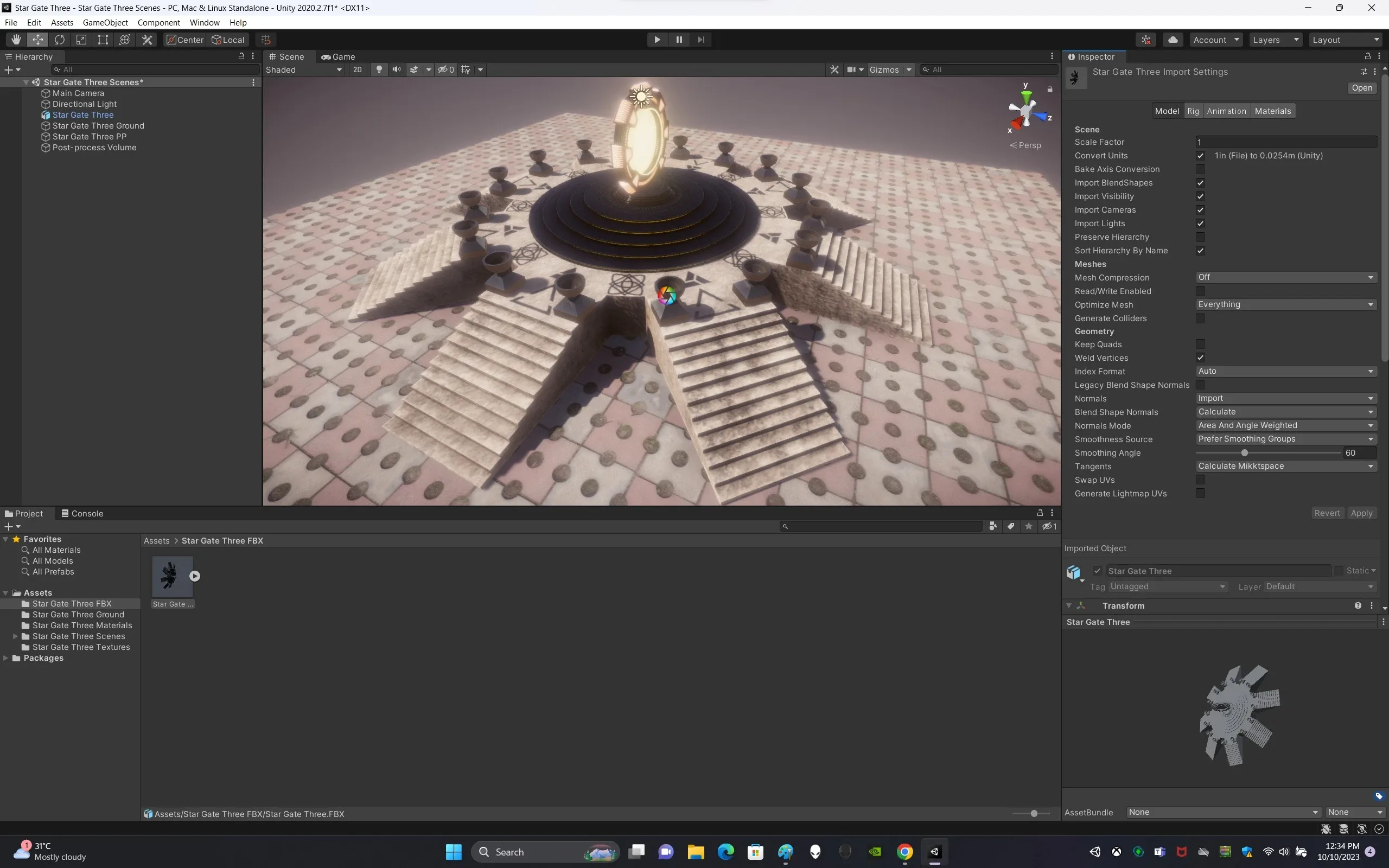Disable Import Cameras checkbox
Image resolution: width=1389 pixels, height=868 pixels.
pos(1200,210)
